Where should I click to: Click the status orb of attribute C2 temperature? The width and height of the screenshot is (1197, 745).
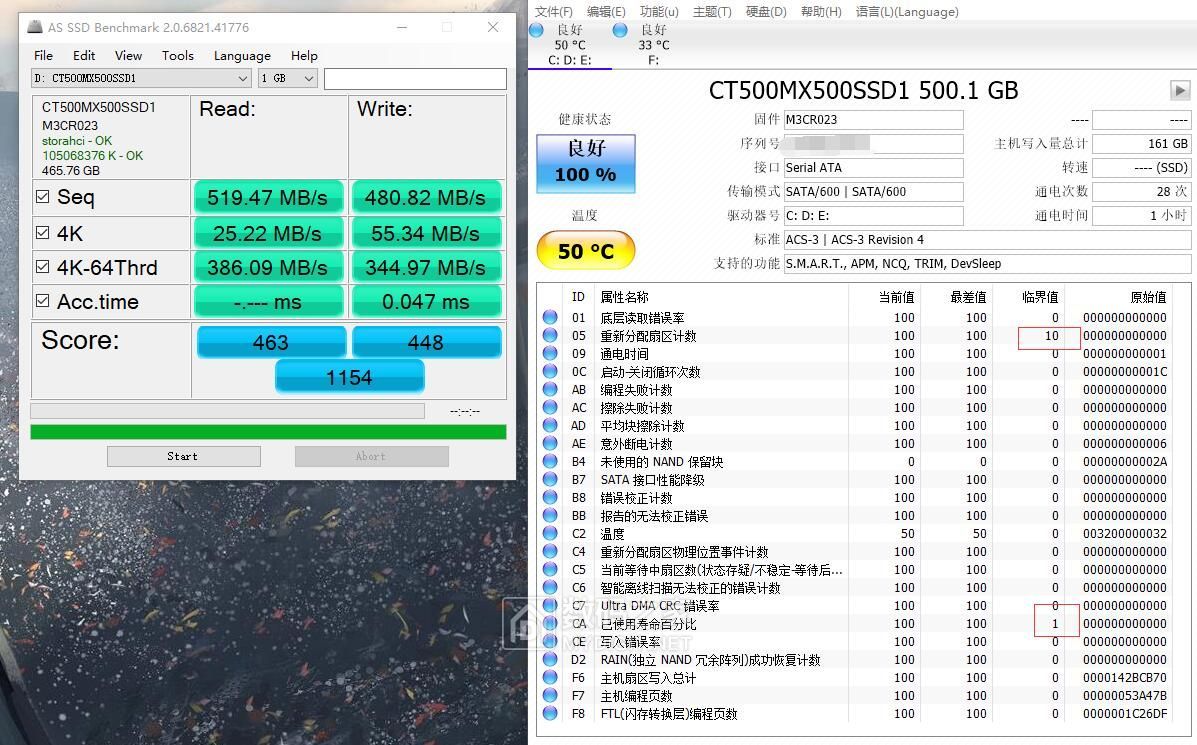550,534
